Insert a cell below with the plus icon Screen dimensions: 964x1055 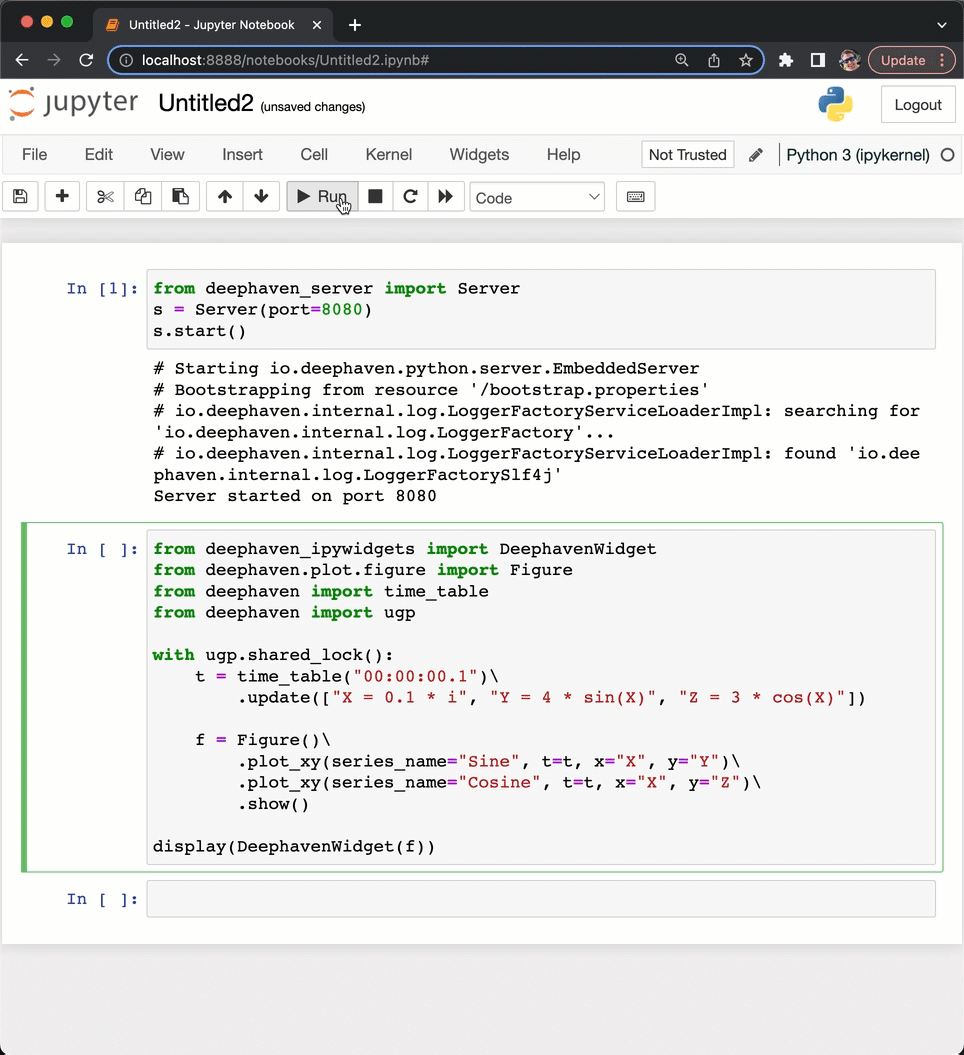click(62, 196)
